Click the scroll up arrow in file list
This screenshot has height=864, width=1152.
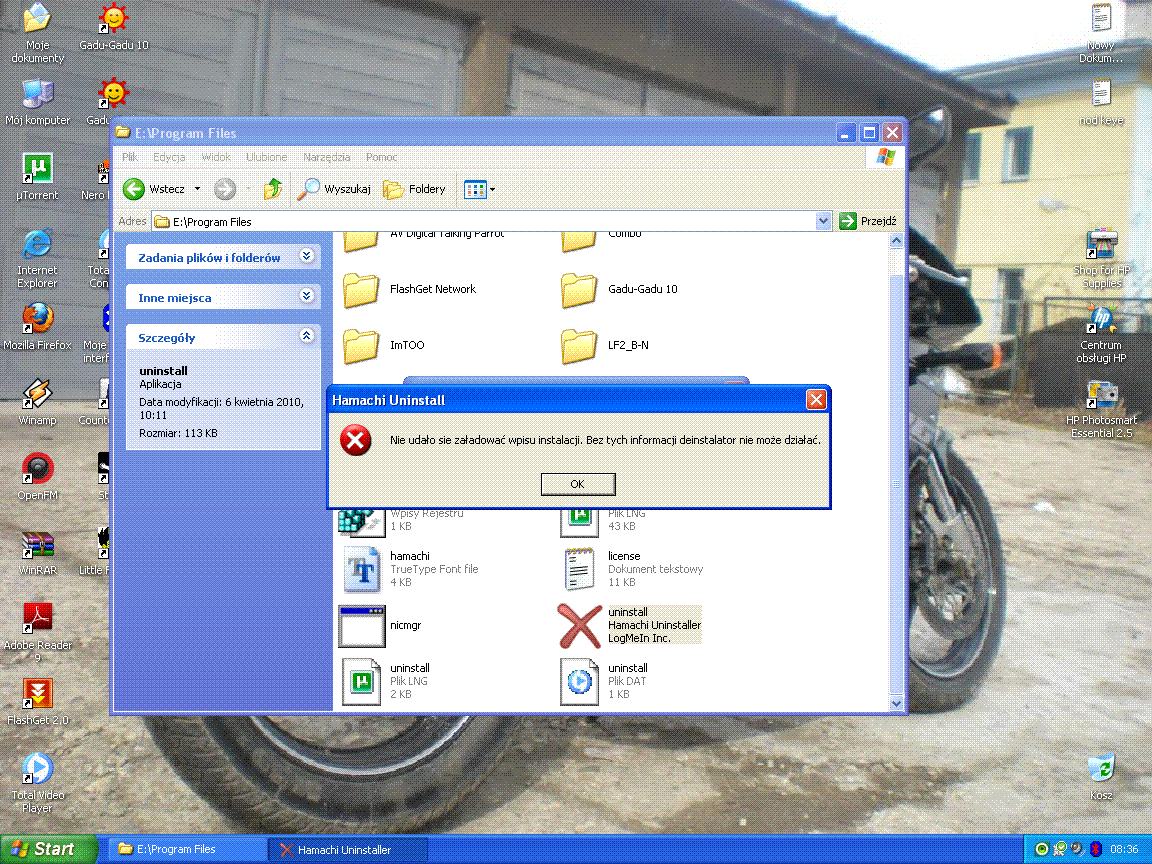[896, 240]
